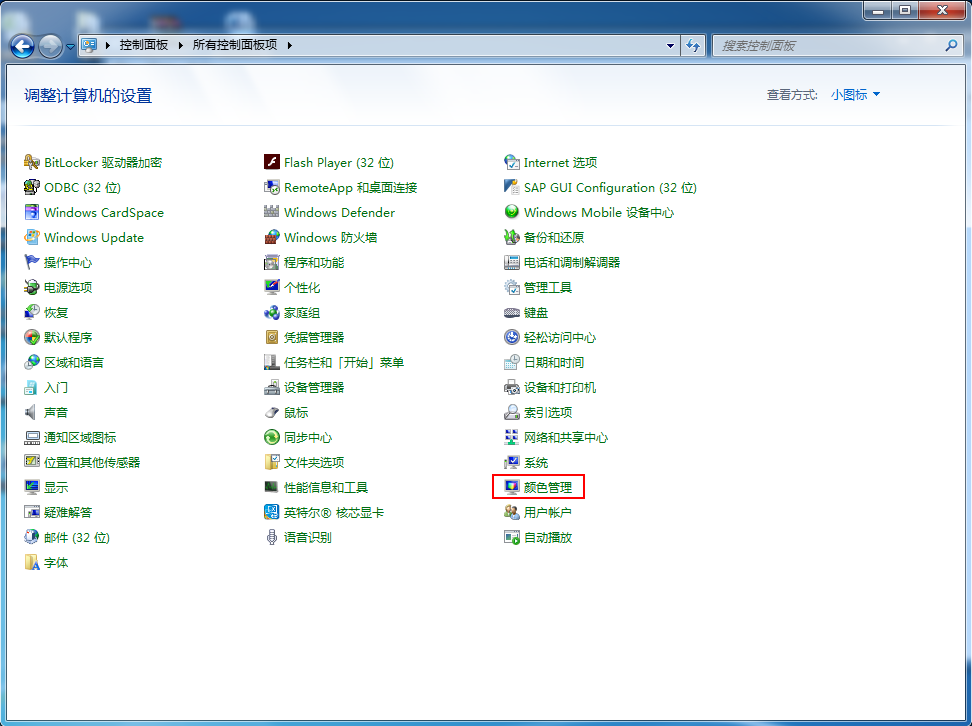Open the 位置和其他传感器 link

click(92, 463)
